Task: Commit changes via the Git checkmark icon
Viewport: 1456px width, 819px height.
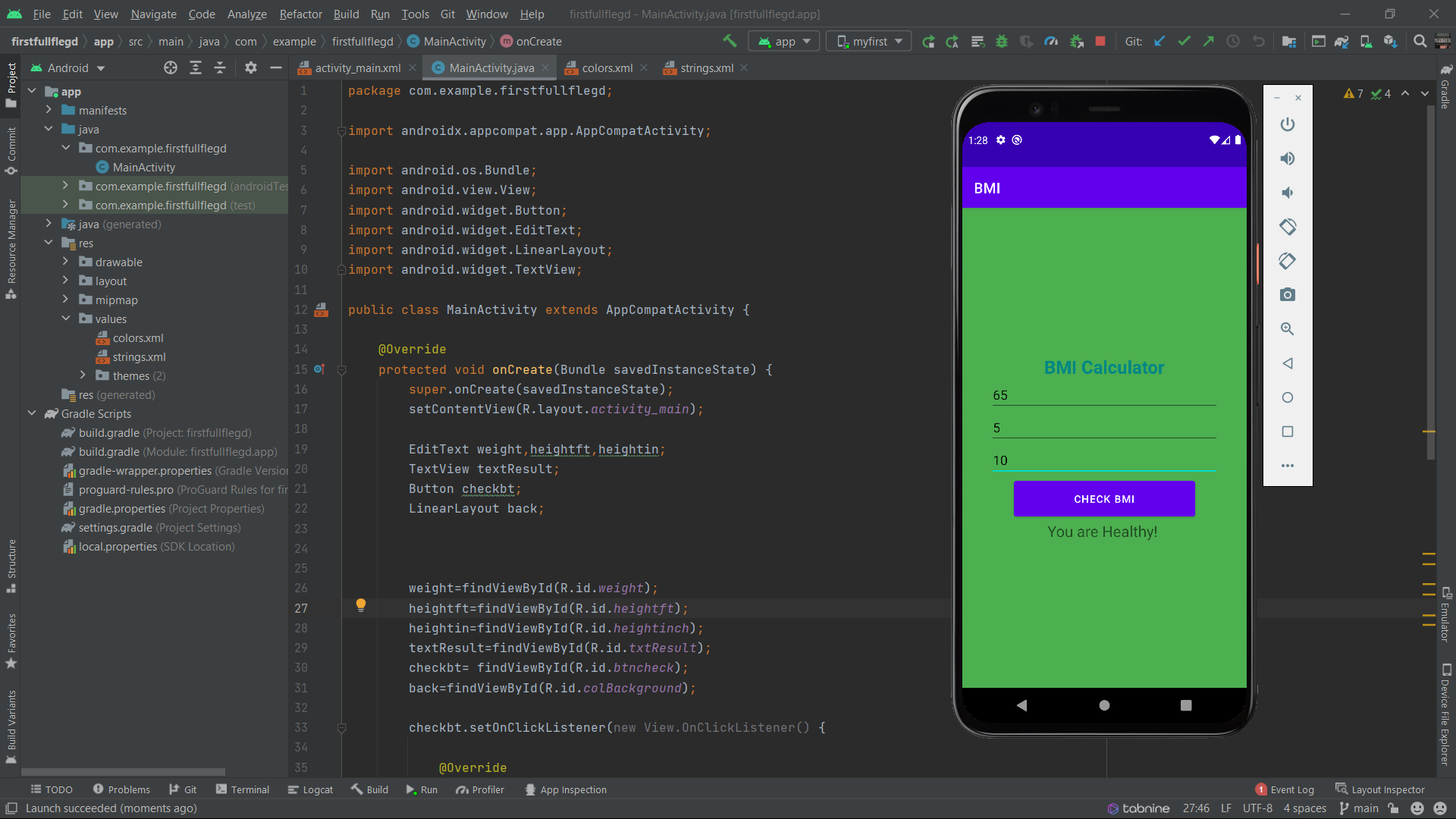Action: pos(1185,41)
